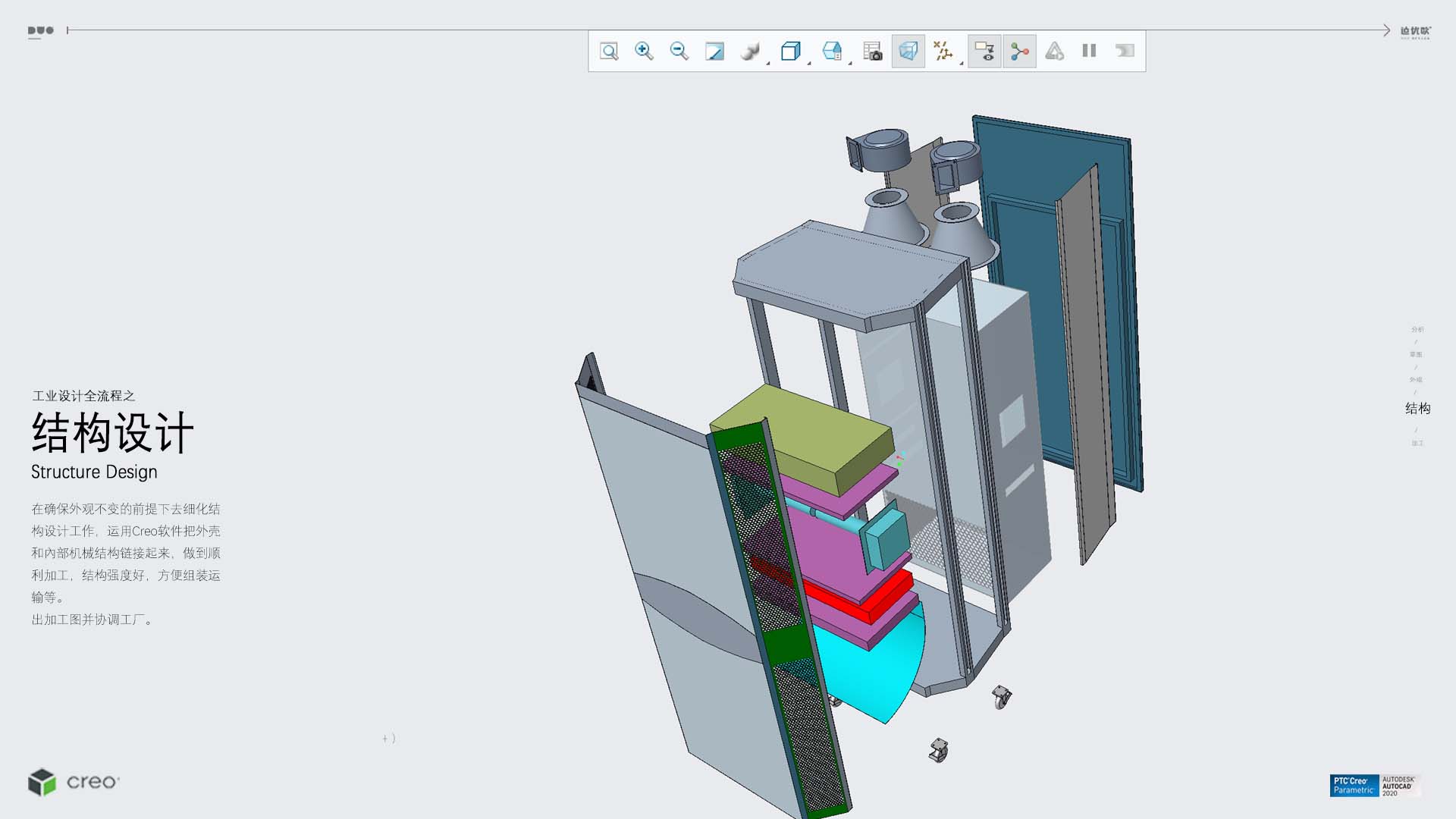Toggle the Spin Center button
1456x819 pixels.
coord(1019,52)
